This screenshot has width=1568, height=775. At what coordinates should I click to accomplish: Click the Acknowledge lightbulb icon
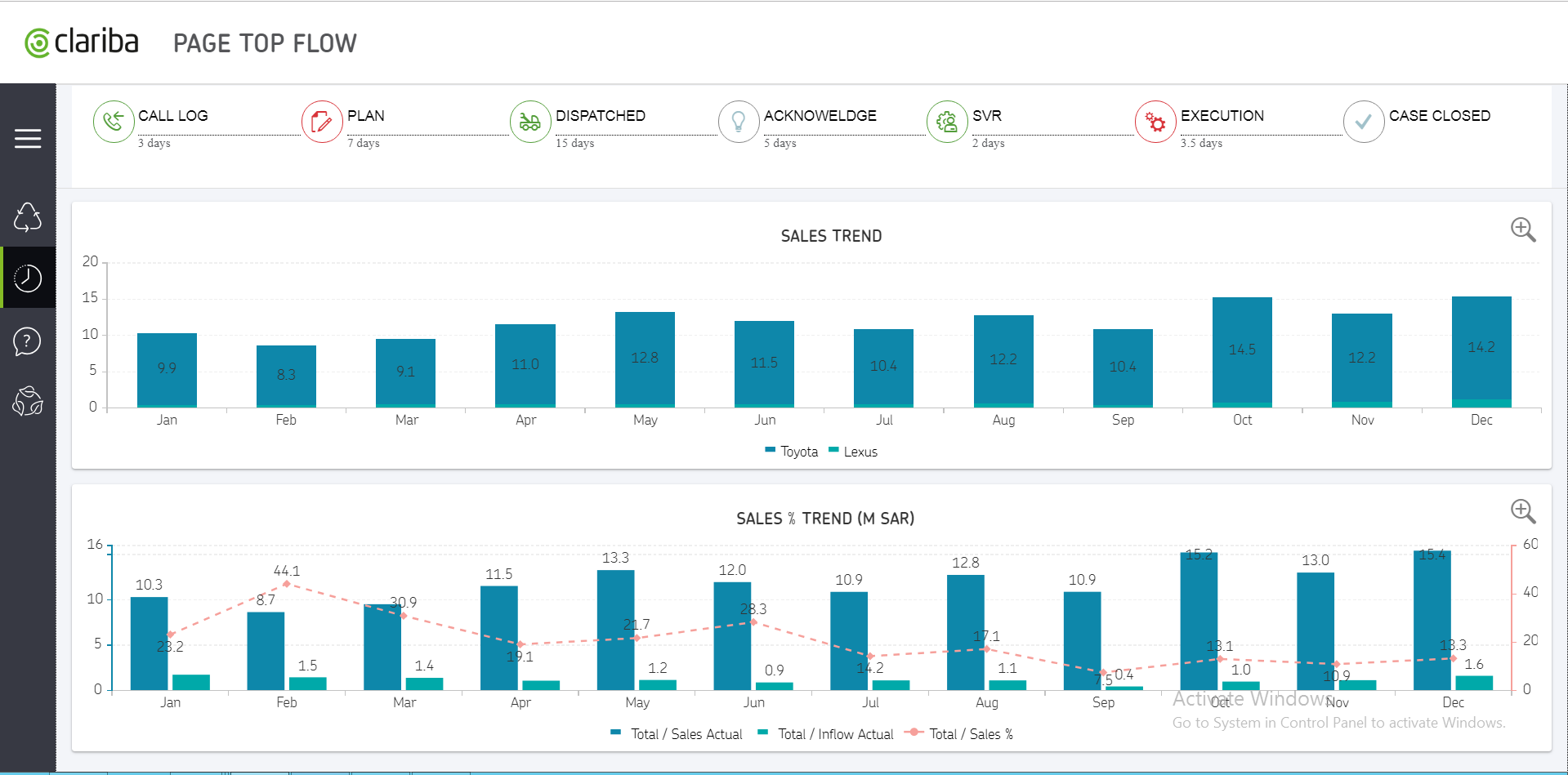739,122
